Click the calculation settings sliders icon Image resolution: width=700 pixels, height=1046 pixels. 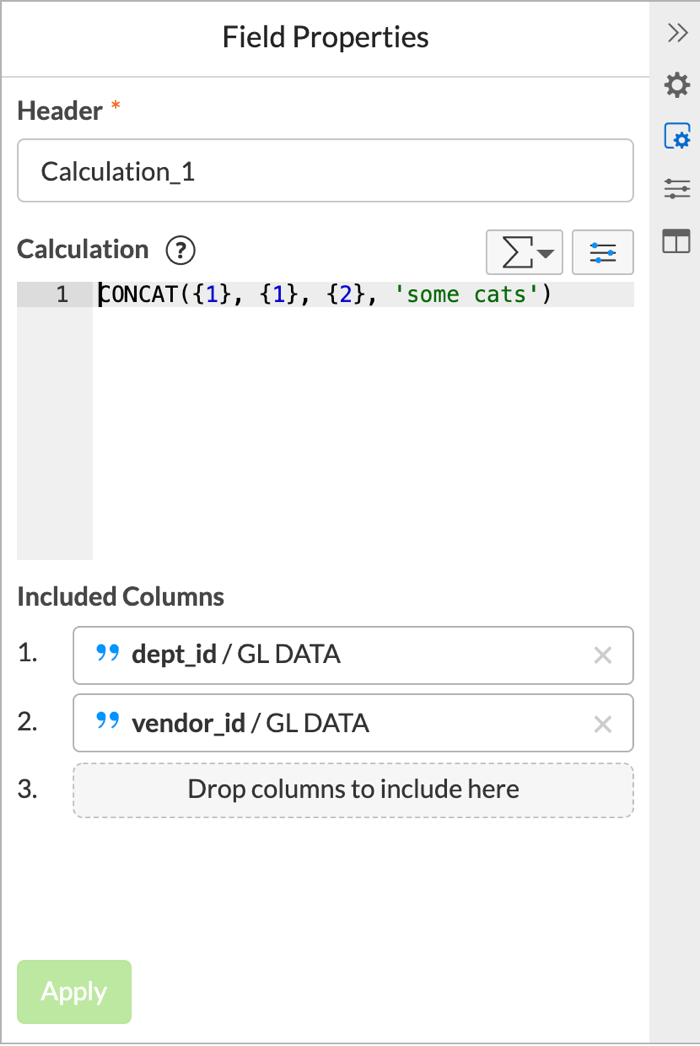[x=603, y=252]
